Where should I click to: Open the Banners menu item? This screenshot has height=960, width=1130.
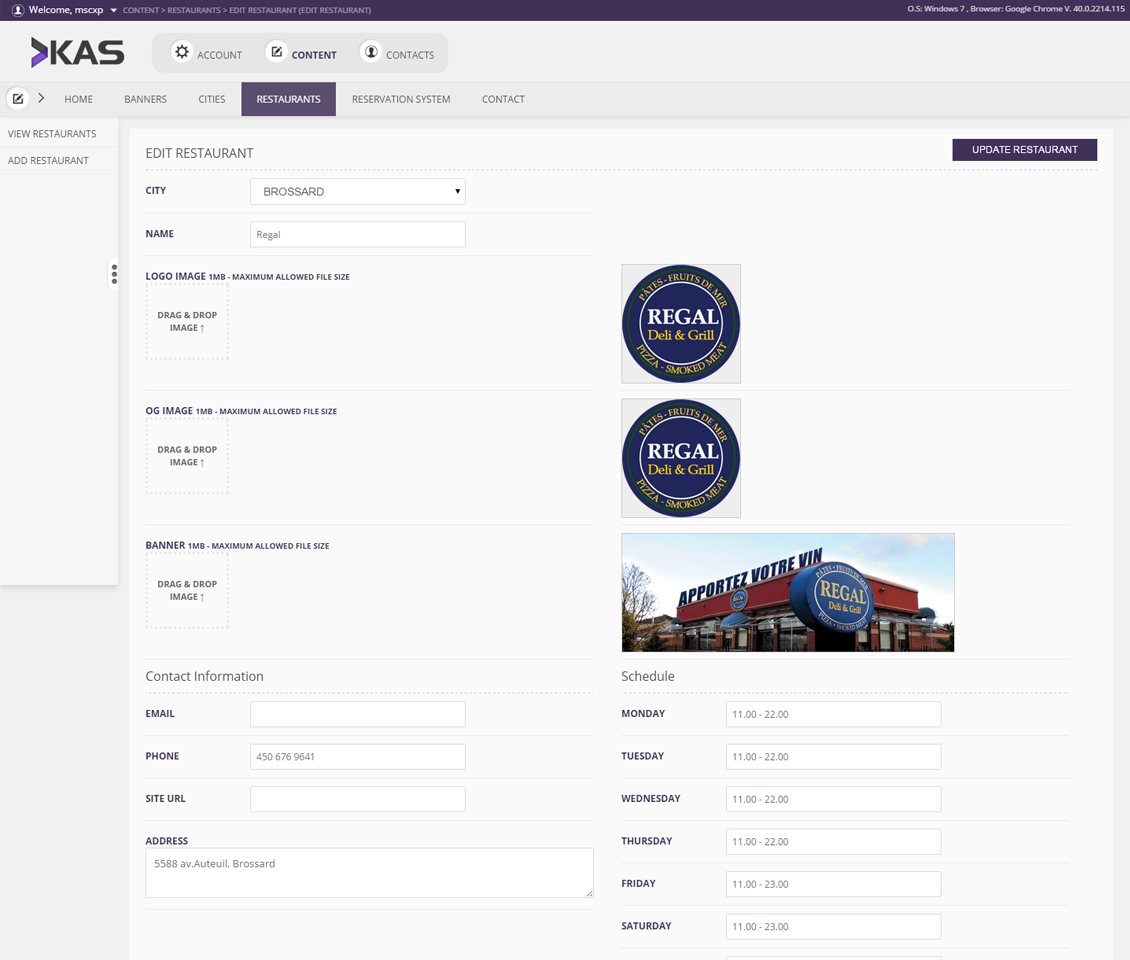coord(146,99)
